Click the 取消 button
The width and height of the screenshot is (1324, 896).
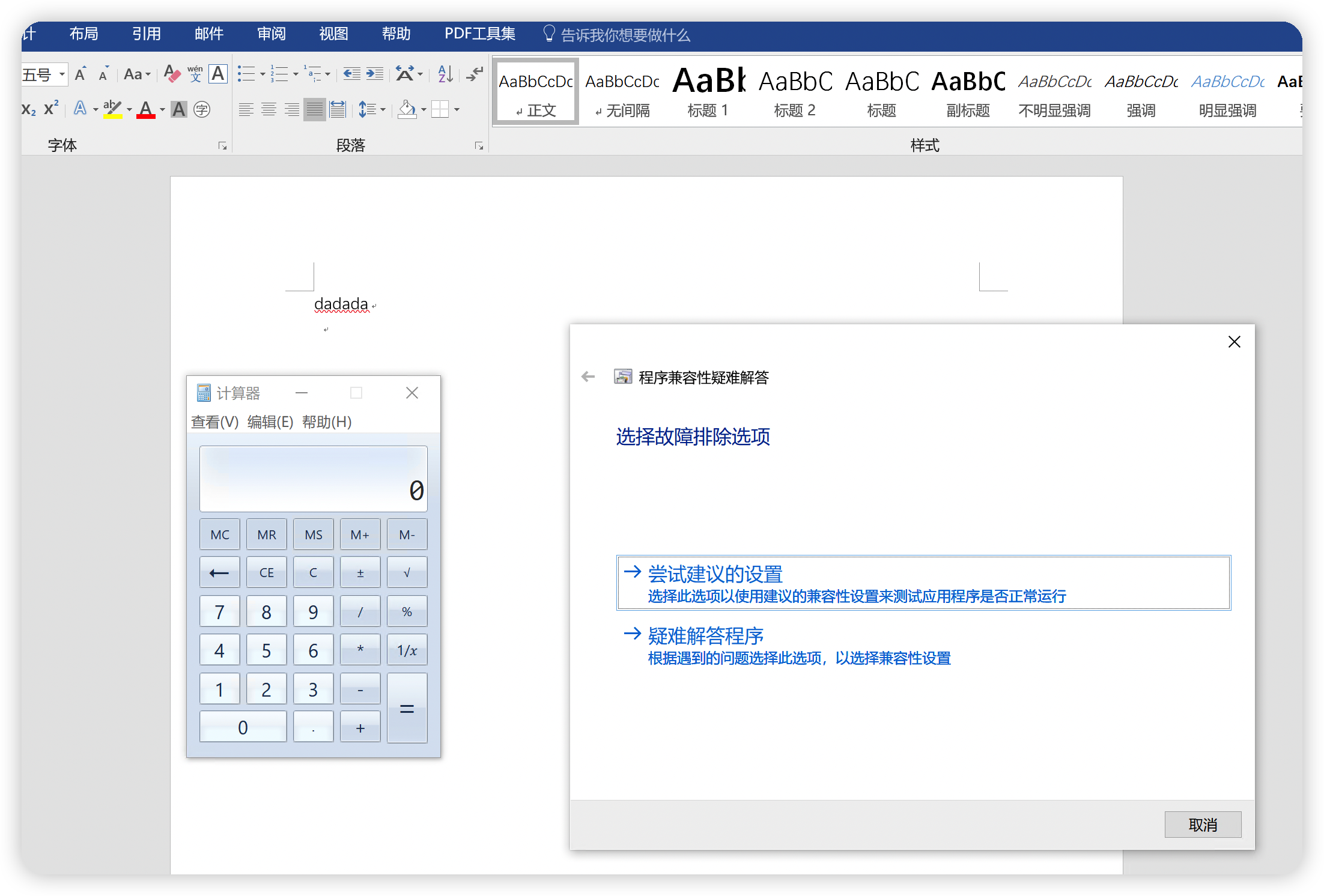click(1202, 825)
